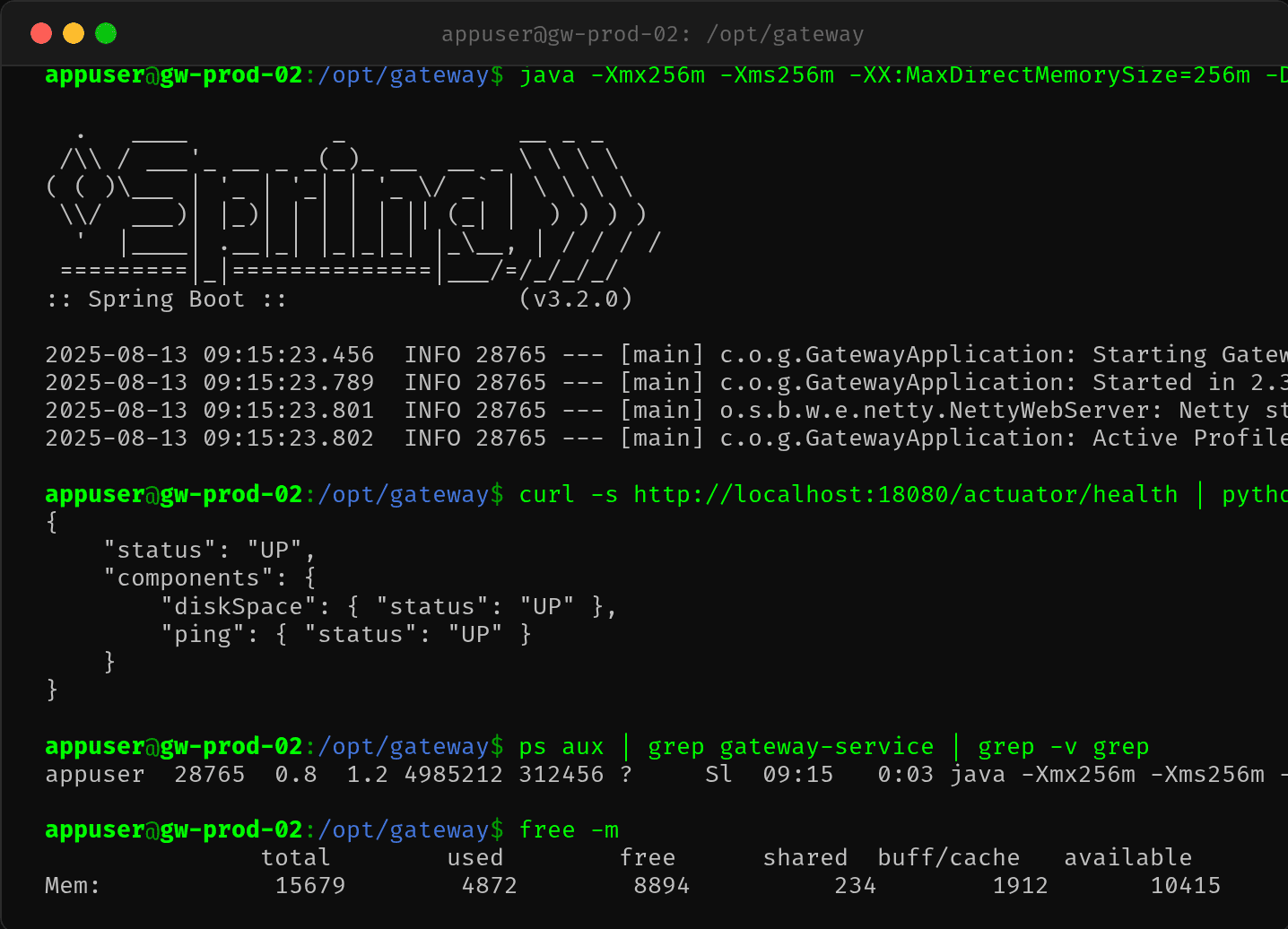1288x929 pixels.
Task: Click the 8894 free memory value
Action: 662,885
